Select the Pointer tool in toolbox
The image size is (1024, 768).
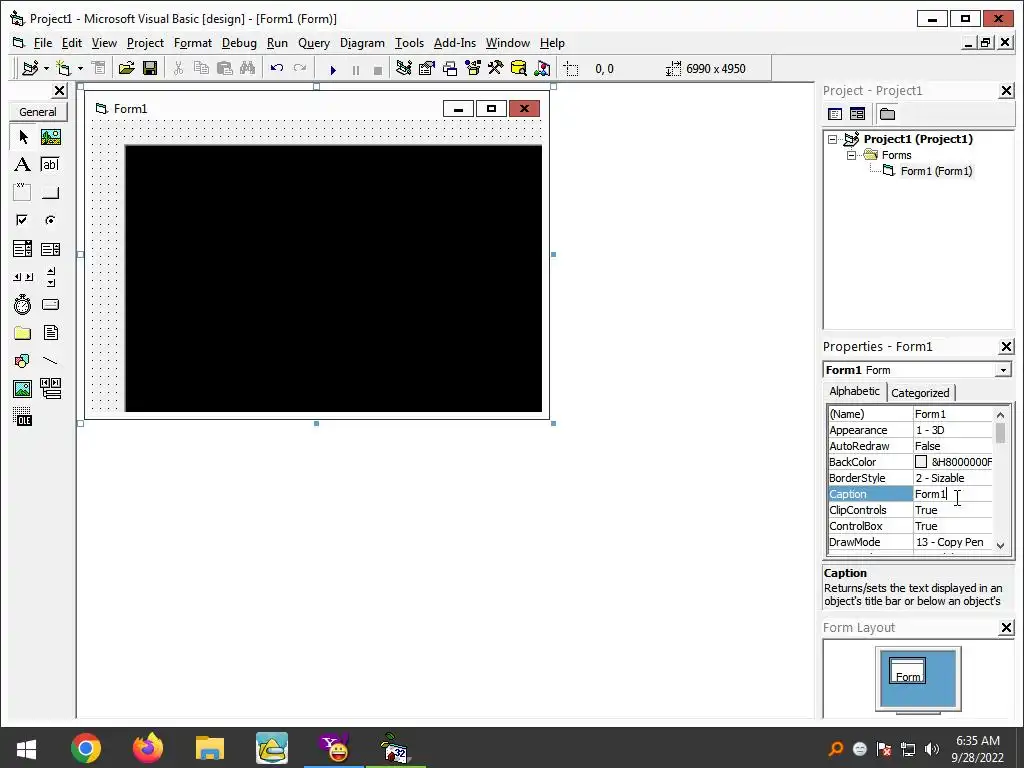(x=24, y=137)
